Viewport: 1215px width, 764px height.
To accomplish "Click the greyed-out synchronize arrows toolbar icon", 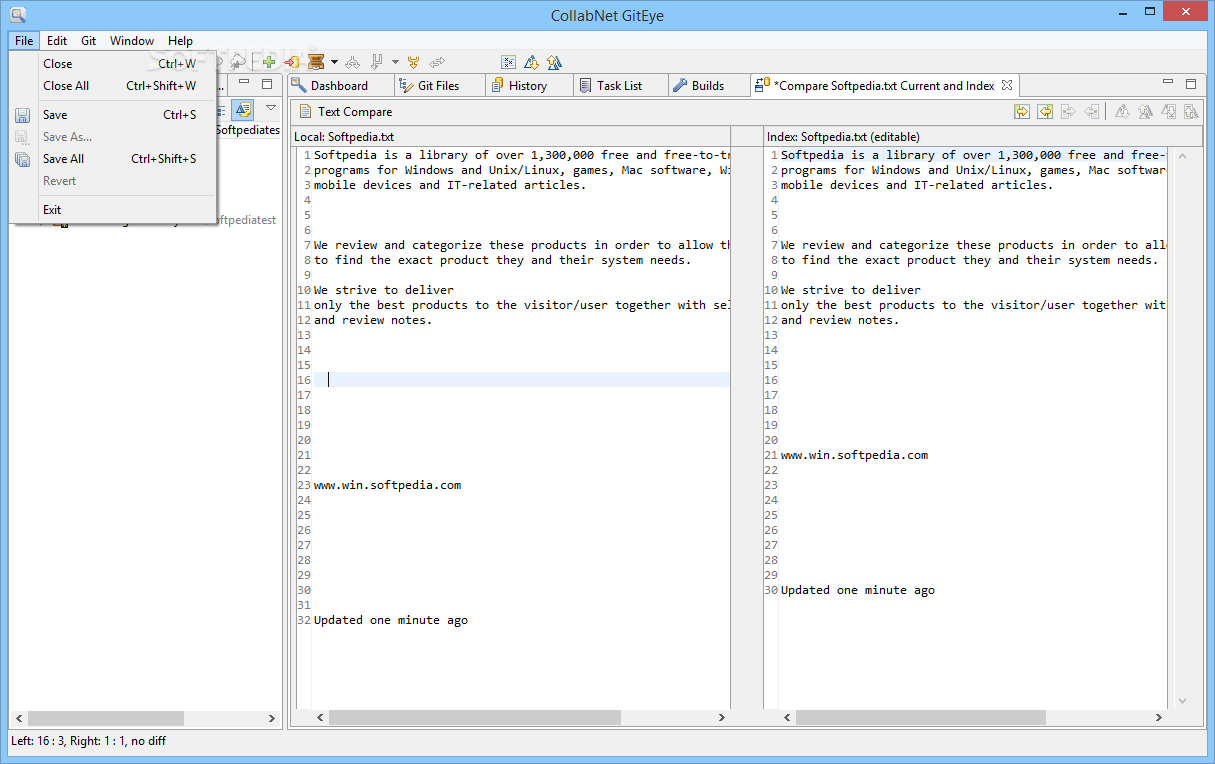I will tap(437, 62).
